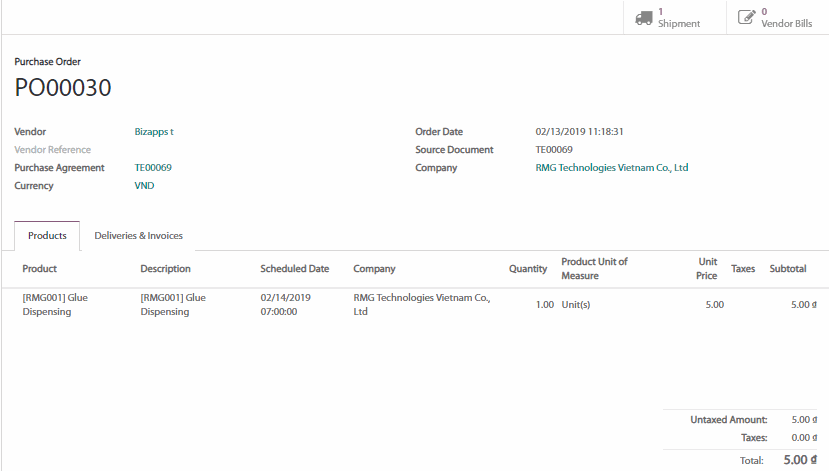
Task: Click the truck Shipment icon
Action: (x=644, y=17)
